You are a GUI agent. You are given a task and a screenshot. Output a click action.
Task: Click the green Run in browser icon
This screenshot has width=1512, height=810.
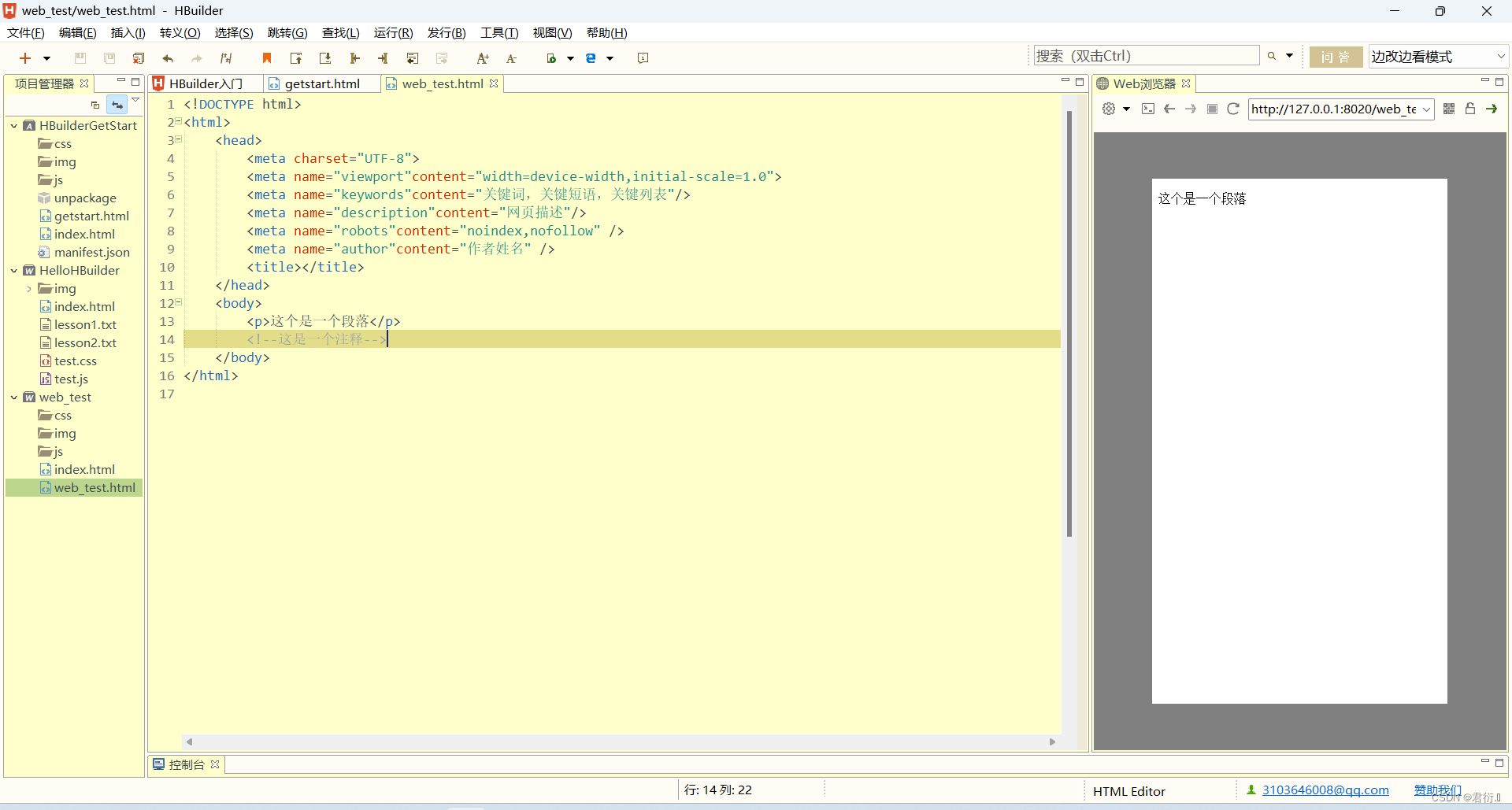coord(551,58)
